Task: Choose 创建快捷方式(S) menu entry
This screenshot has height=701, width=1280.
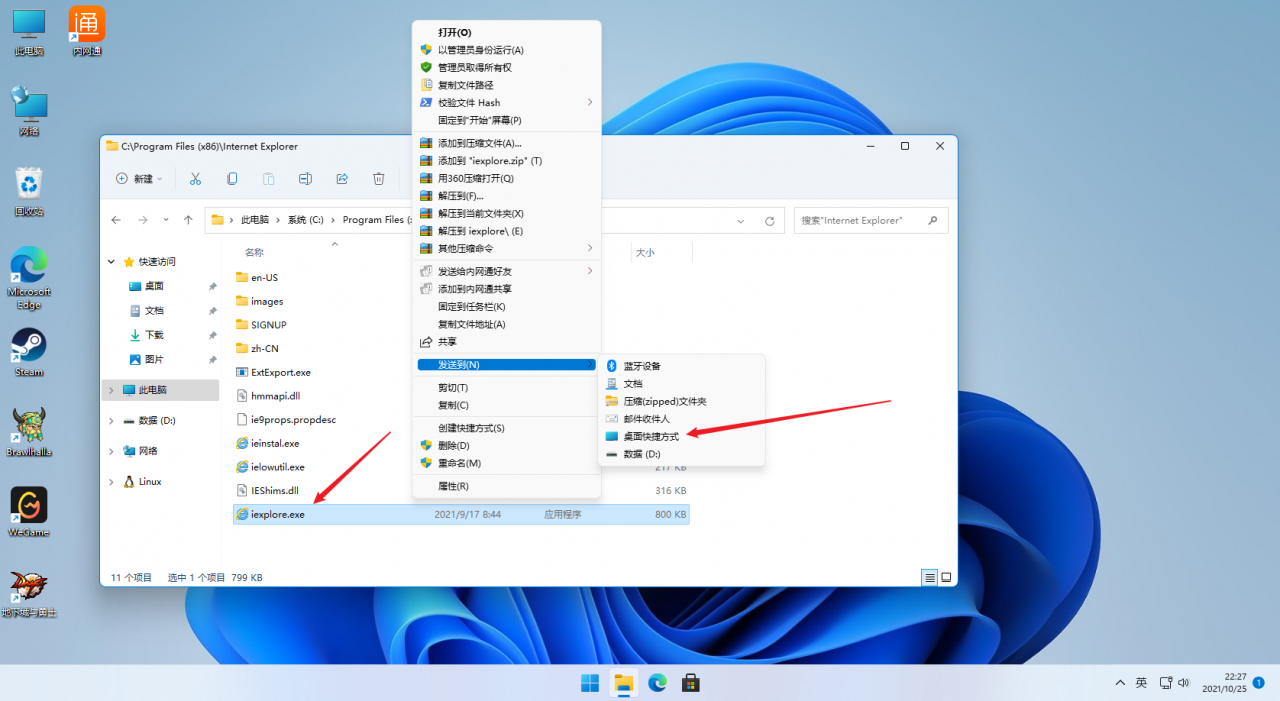Action: tap(506, 428)
